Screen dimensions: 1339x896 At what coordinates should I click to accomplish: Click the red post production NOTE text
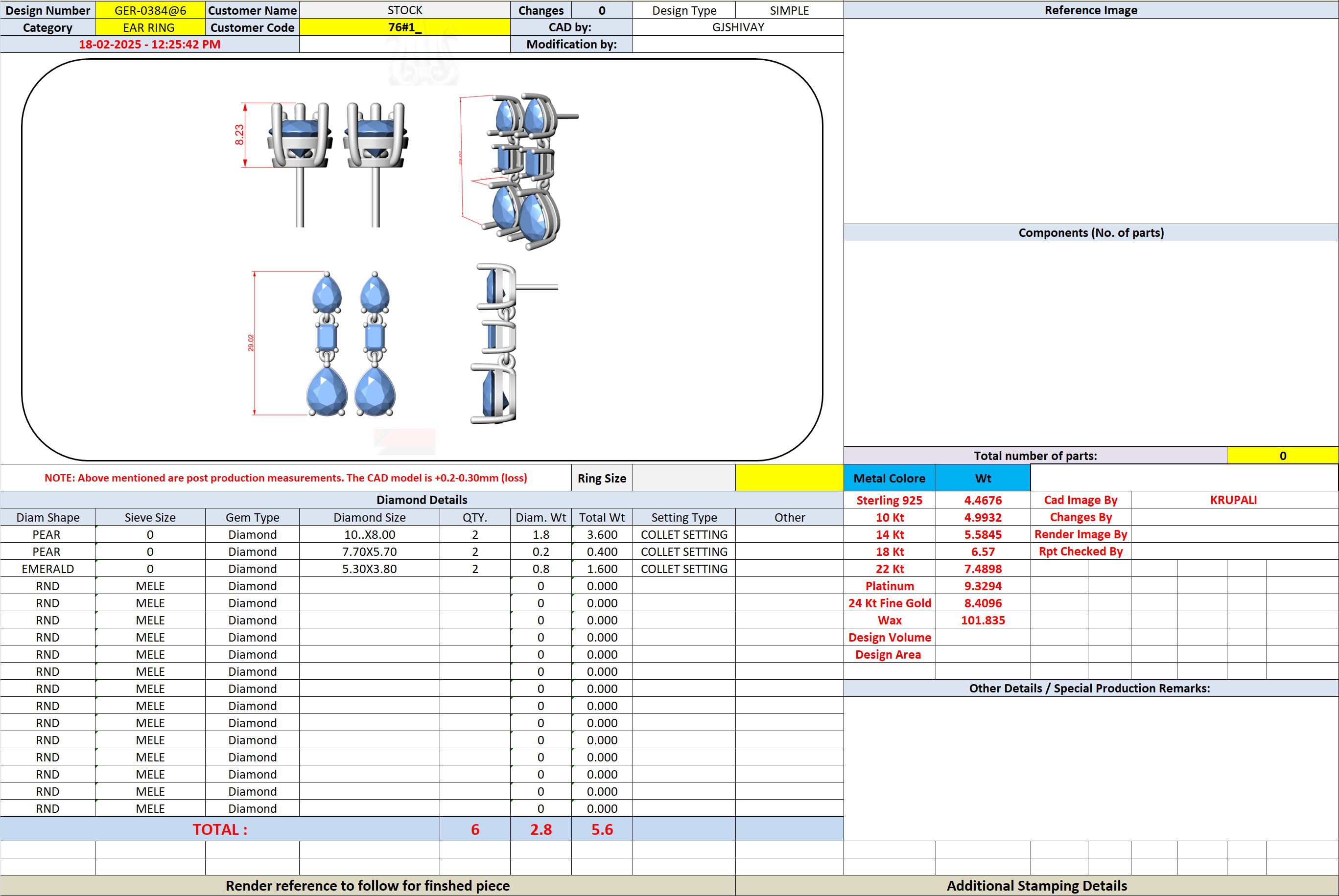pos(286,478)
